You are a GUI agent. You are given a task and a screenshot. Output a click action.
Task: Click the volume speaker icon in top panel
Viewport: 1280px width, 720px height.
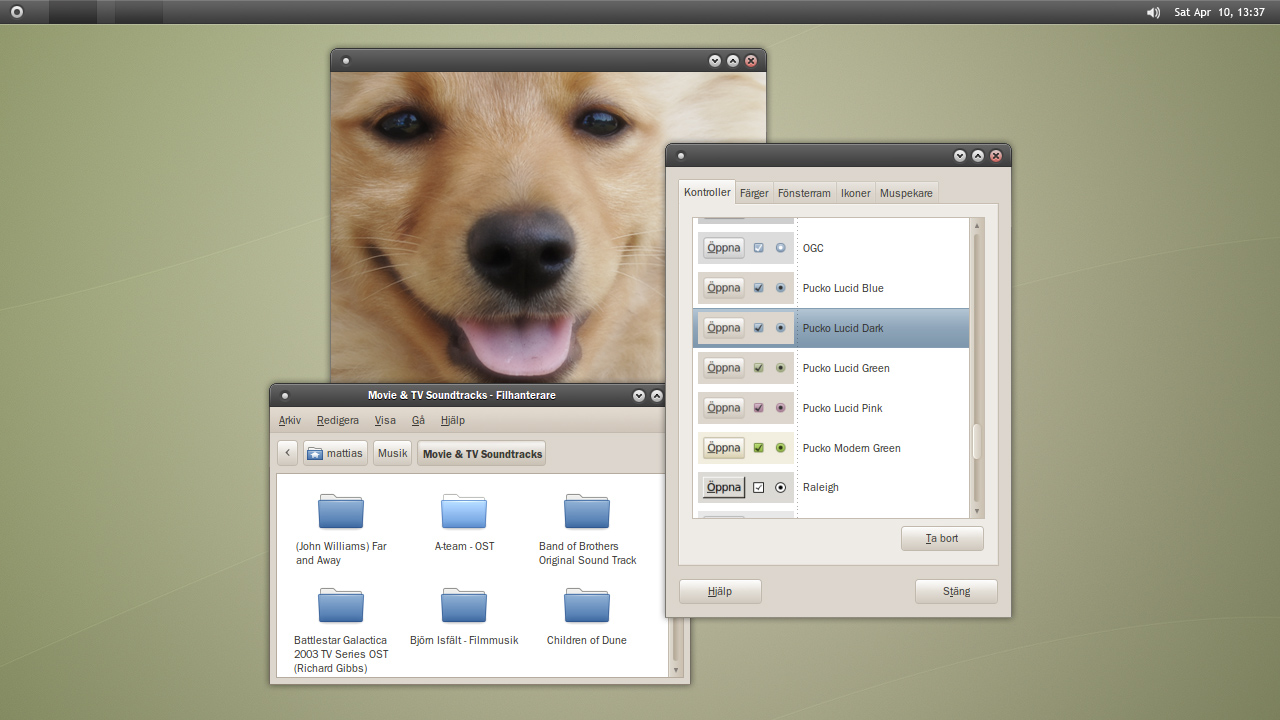pyautogui.click(x=1153, y=12)
